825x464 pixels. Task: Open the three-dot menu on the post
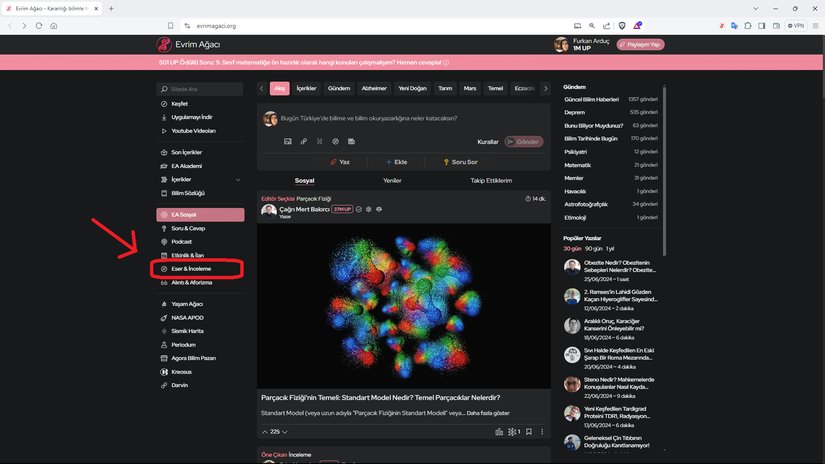[543, 432]
